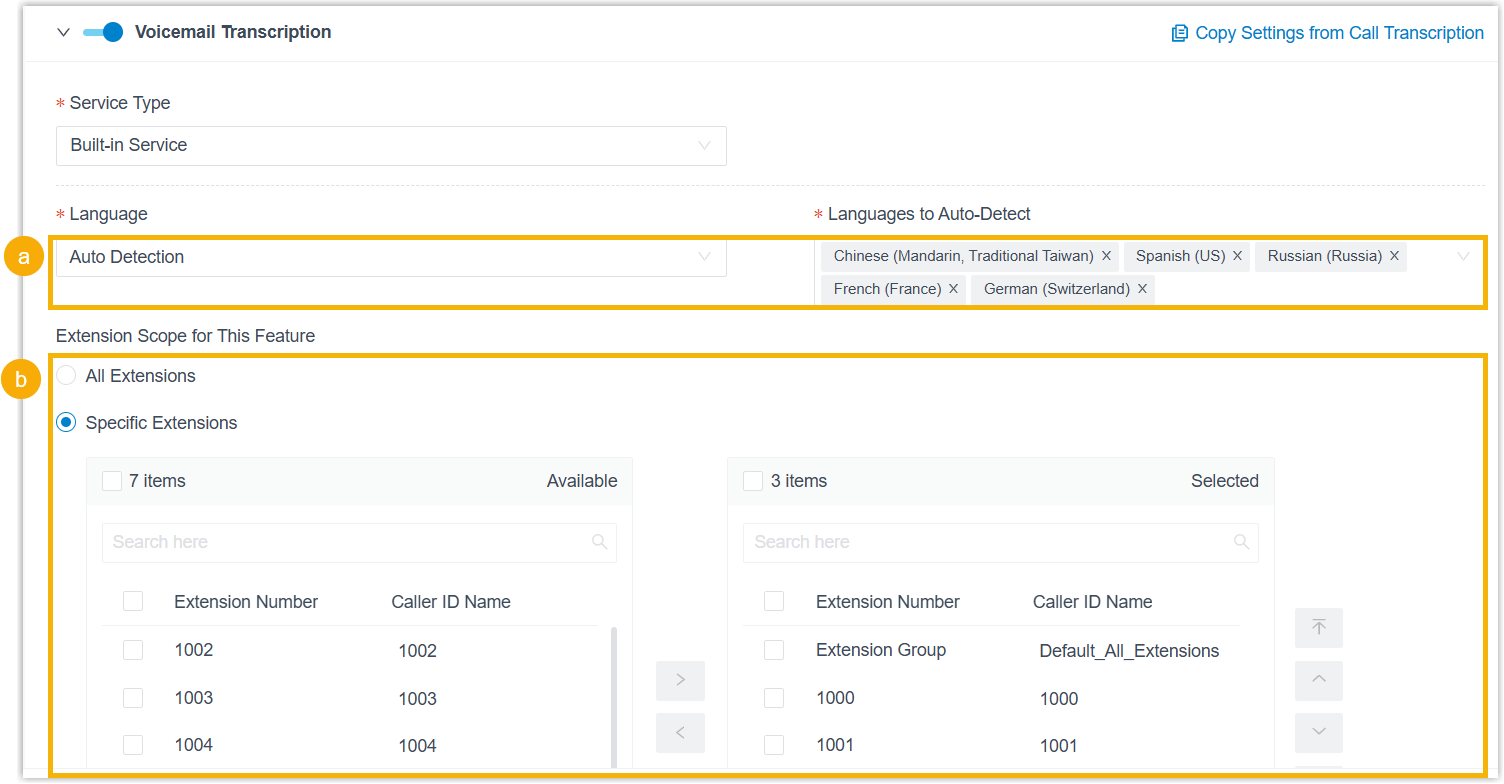Screen dimensions: 1504x784
Task: Click the Selected list search field
Action: point(1001,542)
